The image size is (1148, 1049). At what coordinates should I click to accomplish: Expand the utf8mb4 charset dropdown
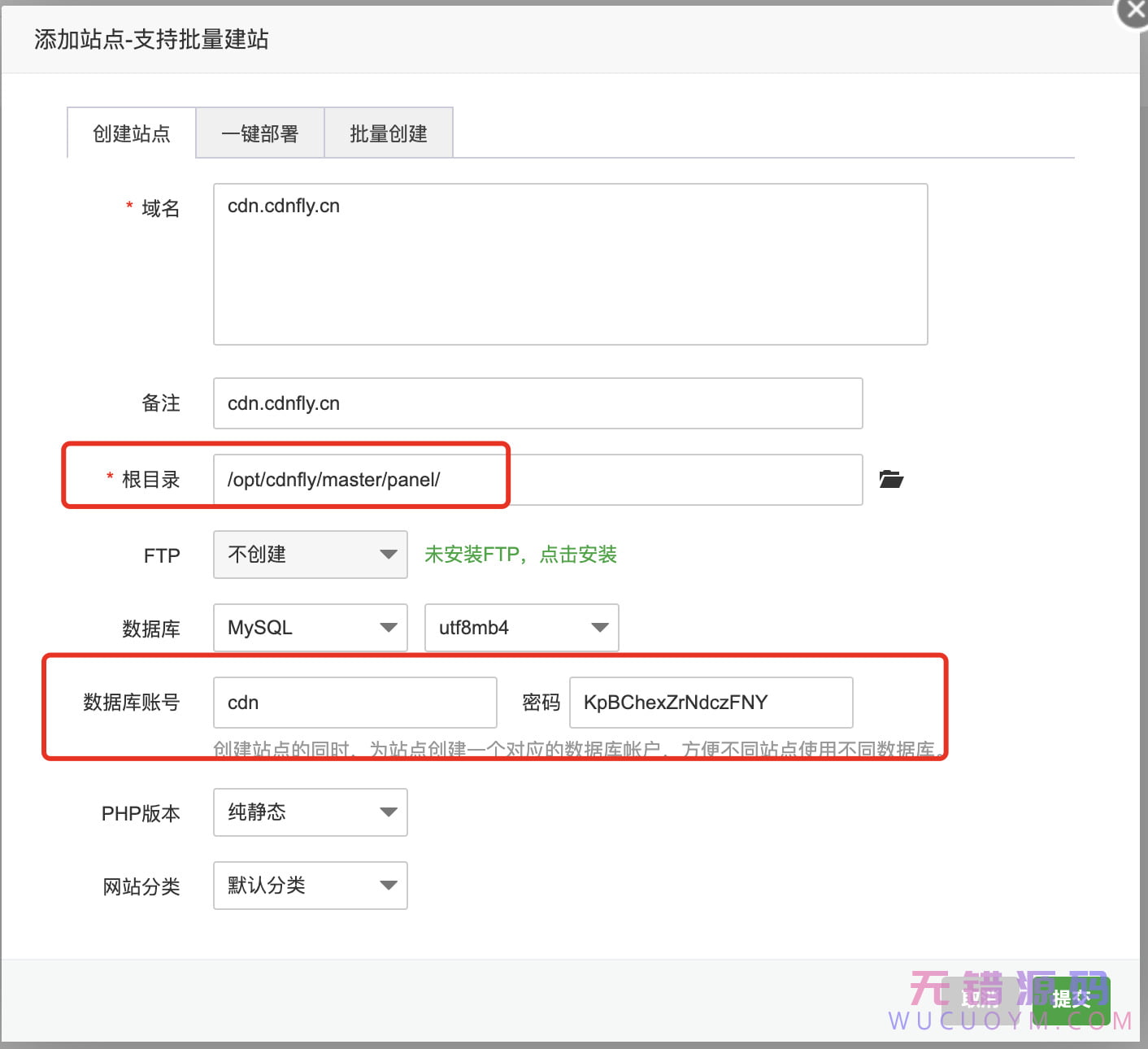[x=521, y=628]
